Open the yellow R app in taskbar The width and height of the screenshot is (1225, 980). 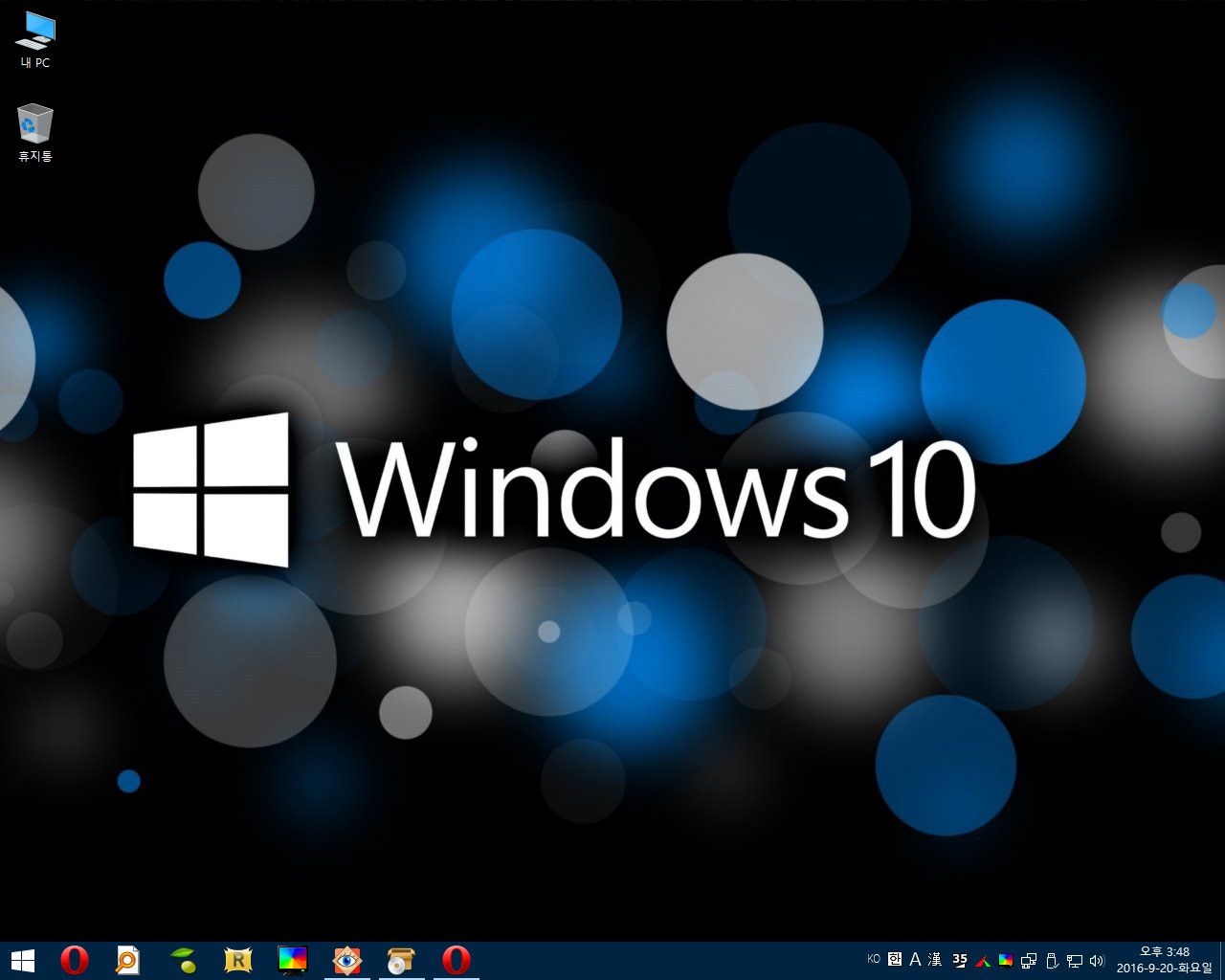[x=237, y=960]
